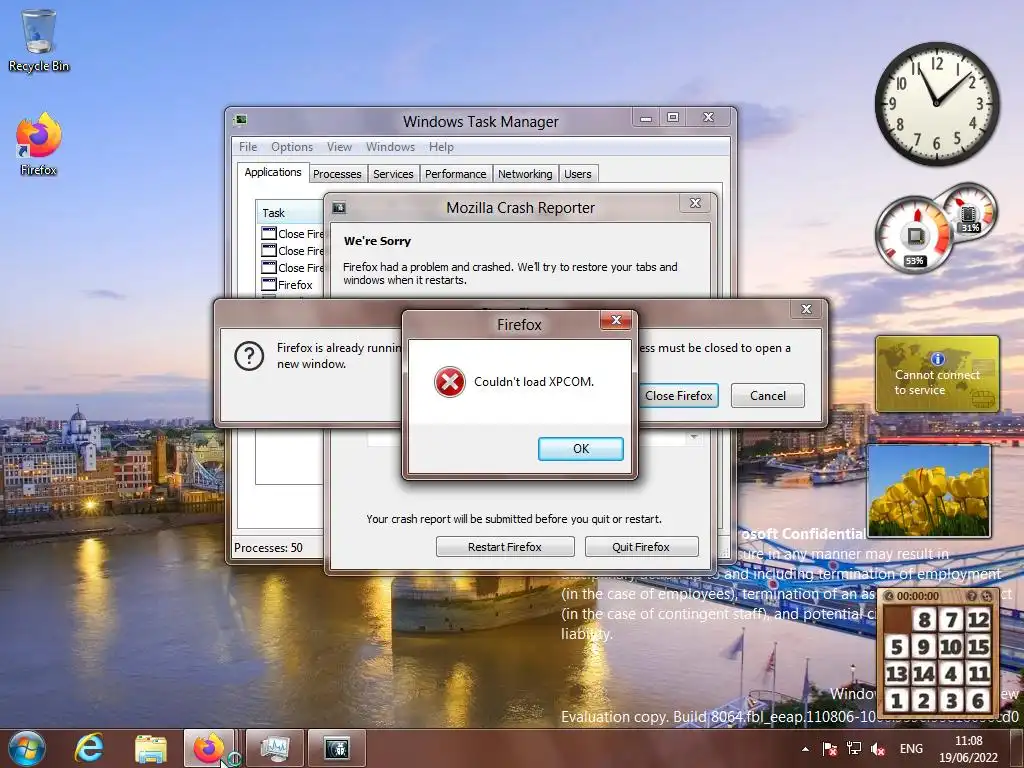Screen dimensions: 1024x768
Task: Click the network tray icon
Action: point(854,749)
